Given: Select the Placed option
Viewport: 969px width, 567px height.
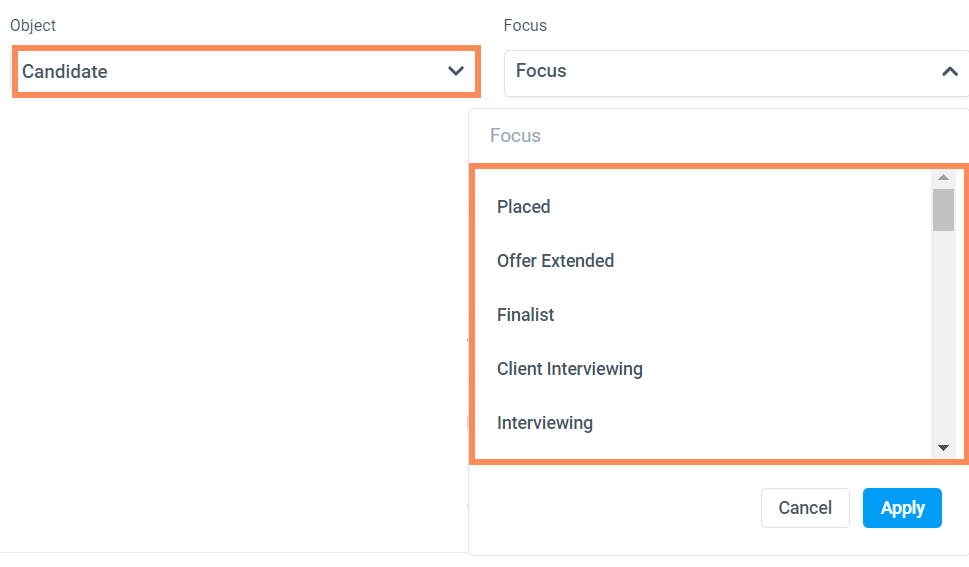Looking at the screenshot, I should click(x=524, y=207).
